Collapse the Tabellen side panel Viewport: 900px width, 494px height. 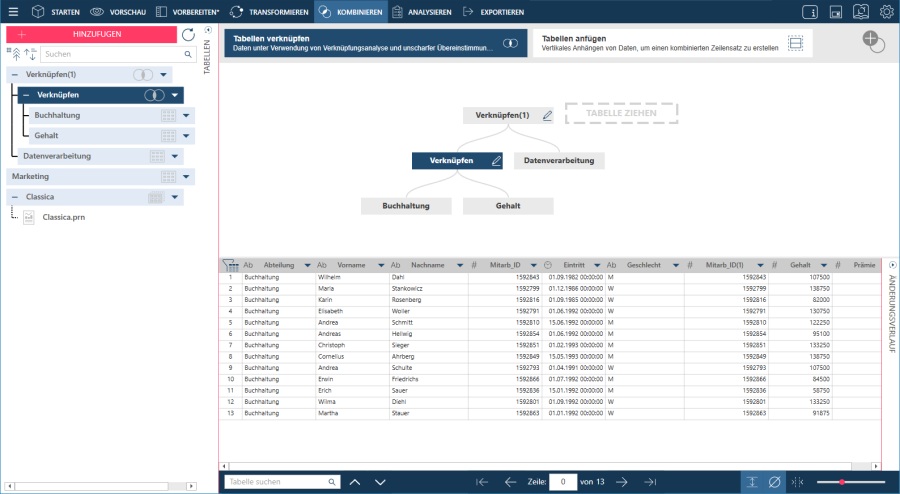tap(207, 31)
